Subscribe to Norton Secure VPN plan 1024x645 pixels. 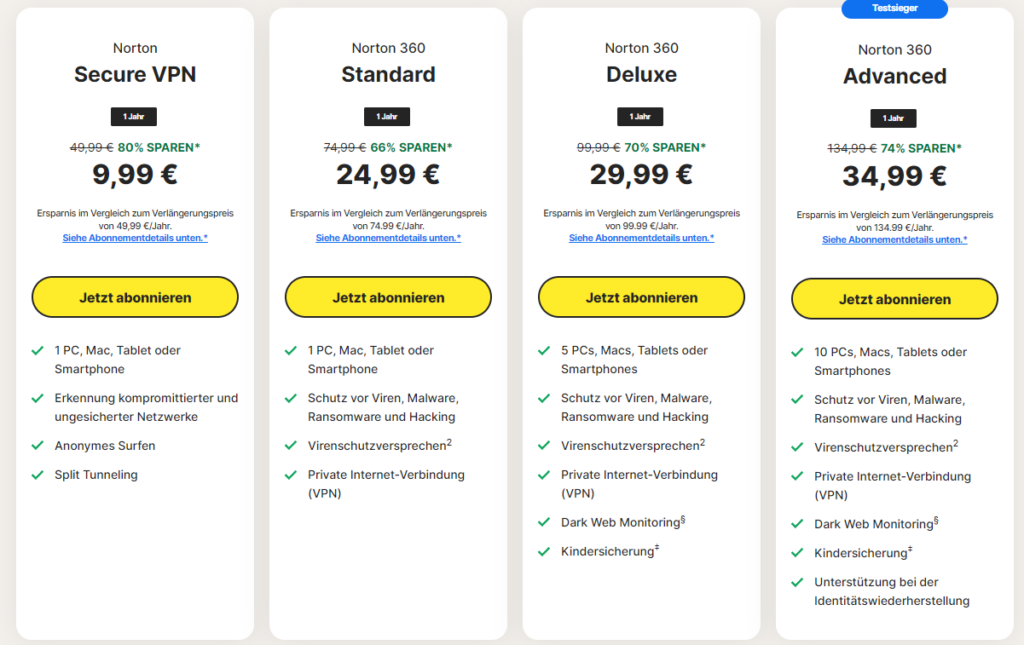click(135, 297)
